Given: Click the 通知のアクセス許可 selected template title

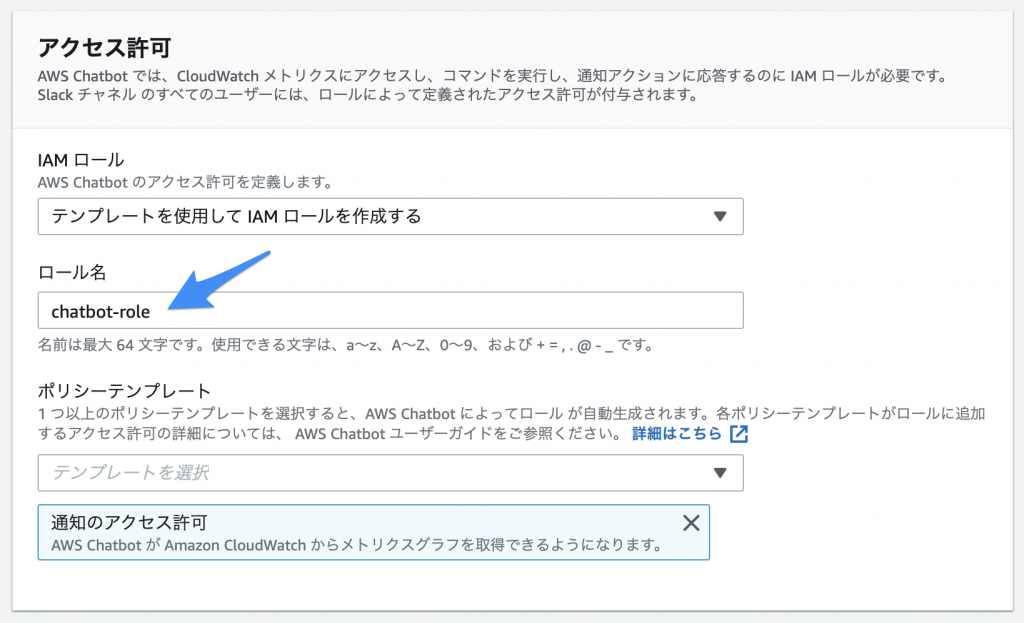Looking at the screenshot, I should click(129, 522).
